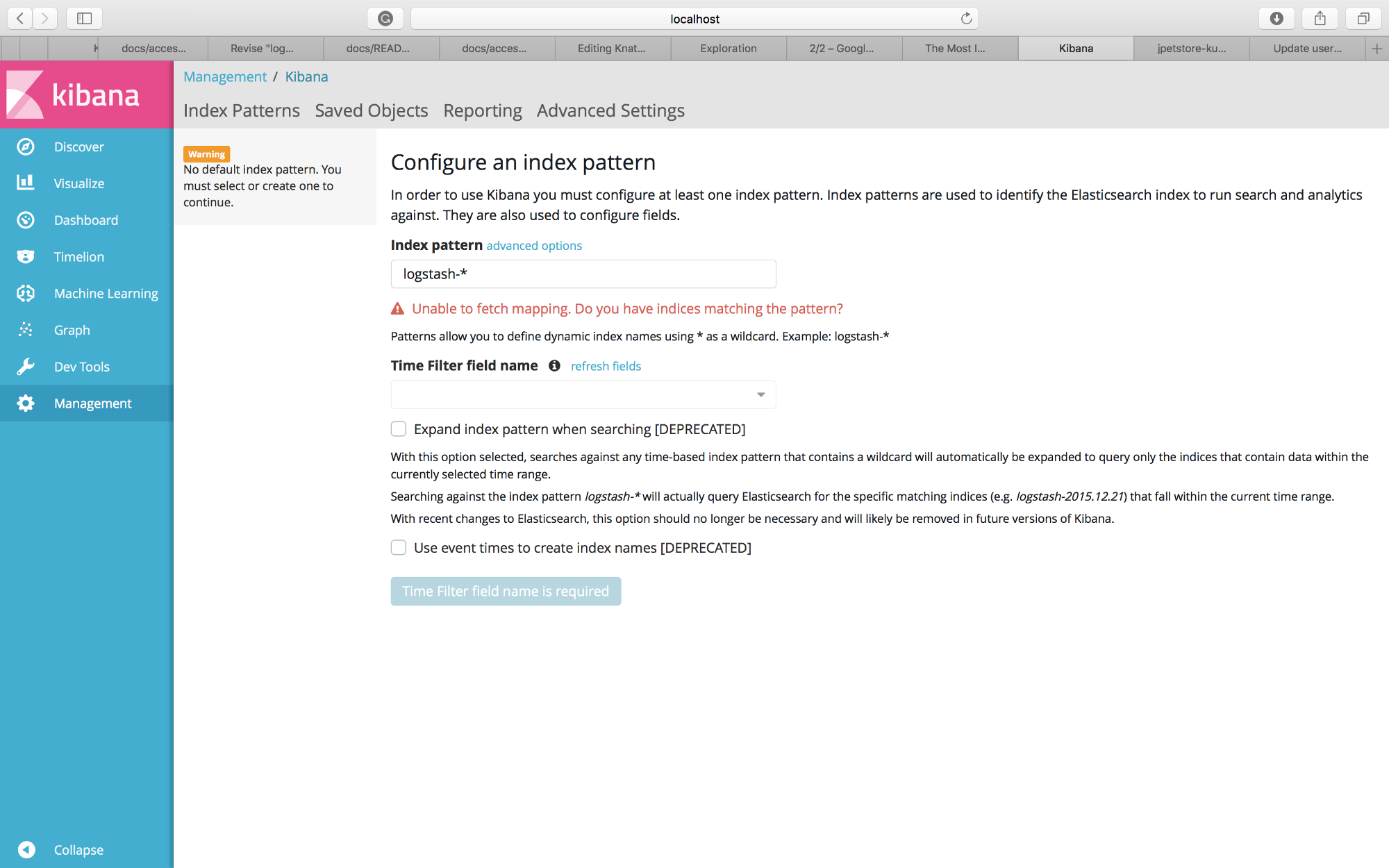Open Discover via compass icon
This screenshot has height=868, width=1389.
click(x=26, y=147)
